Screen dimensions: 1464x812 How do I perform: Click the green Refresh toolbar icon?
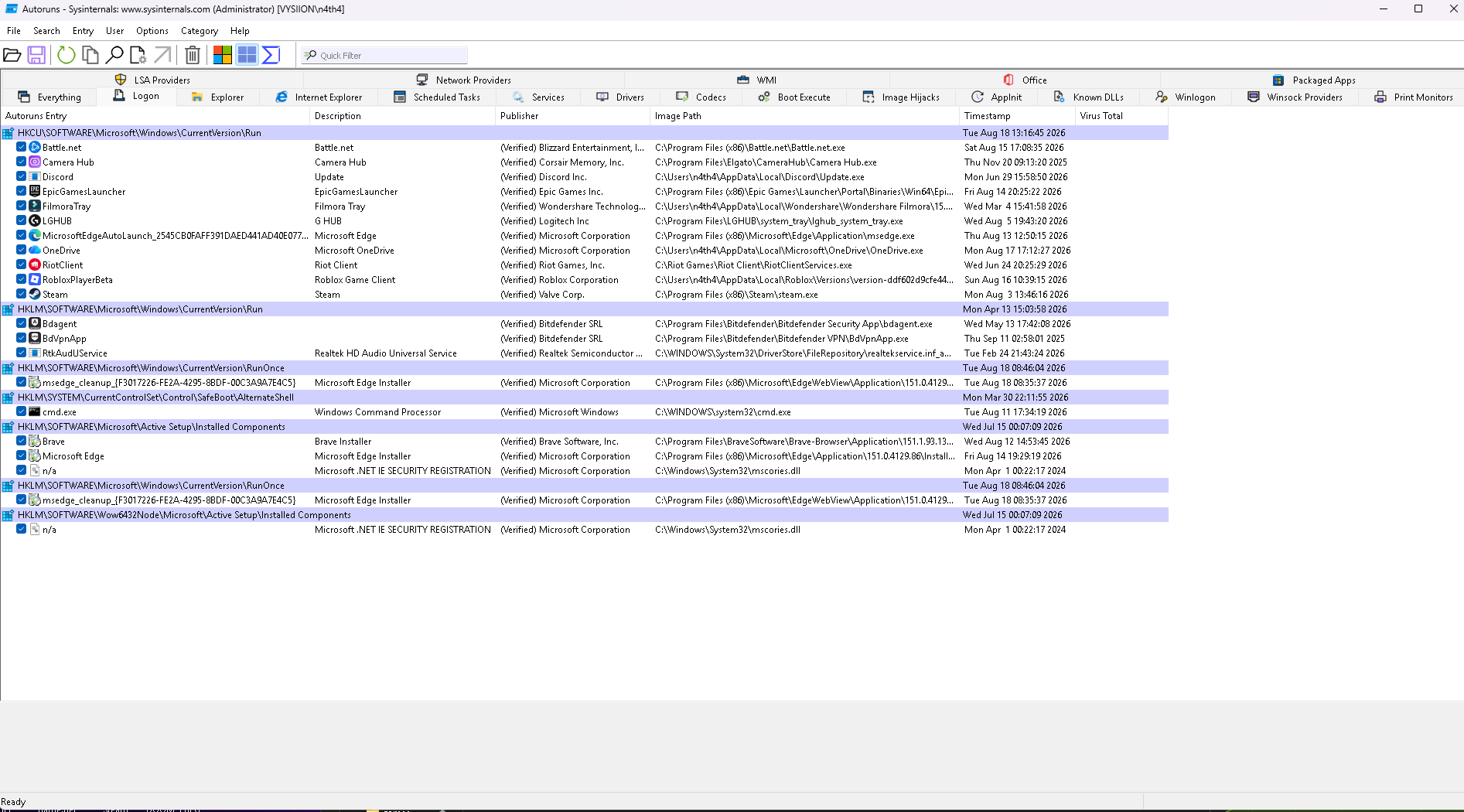coord(67,55)
